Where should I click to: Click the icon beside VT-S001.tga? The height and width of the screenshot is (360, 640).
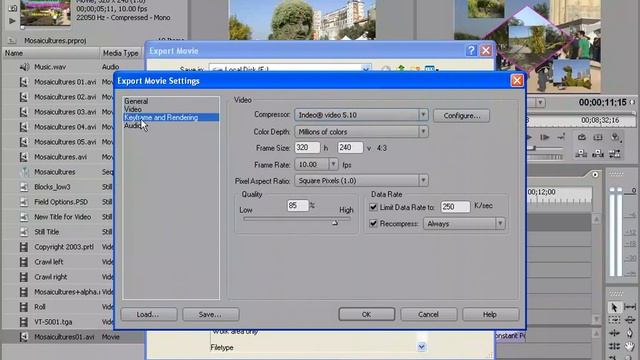pos(24,322)
